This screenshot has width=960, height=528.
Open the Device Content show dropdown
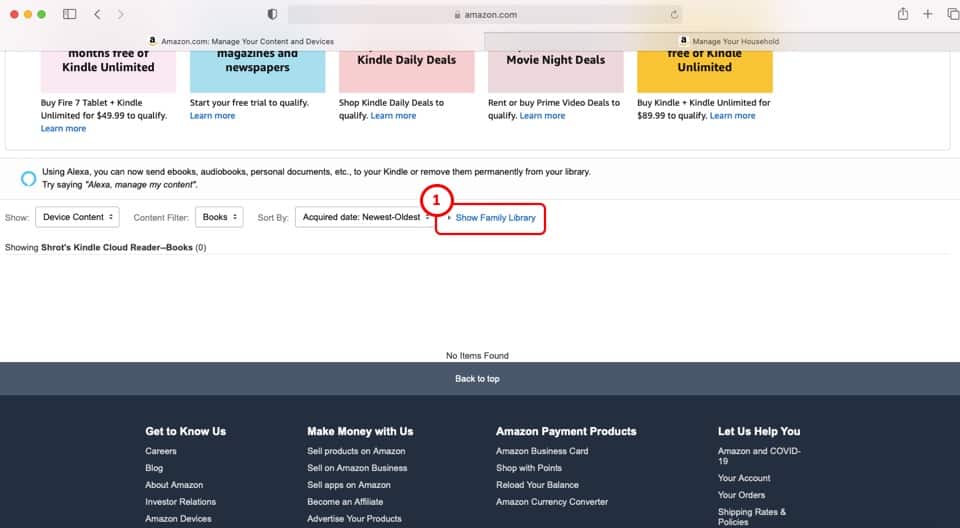pyautogui.click(x=77, y=217)
